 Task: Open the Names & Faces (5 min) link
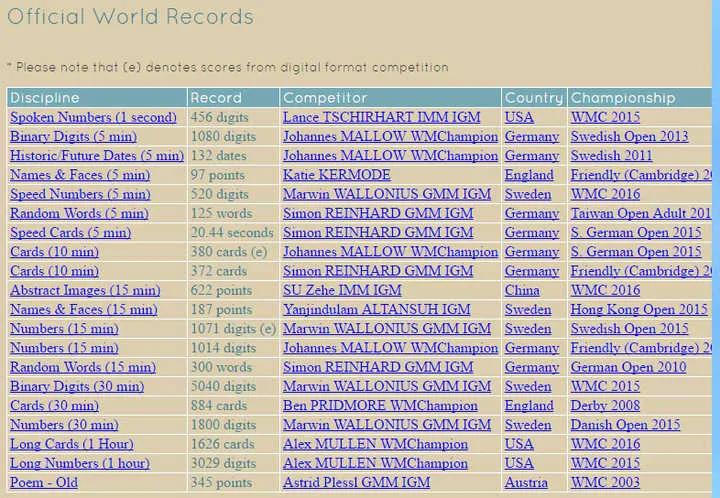80,175
